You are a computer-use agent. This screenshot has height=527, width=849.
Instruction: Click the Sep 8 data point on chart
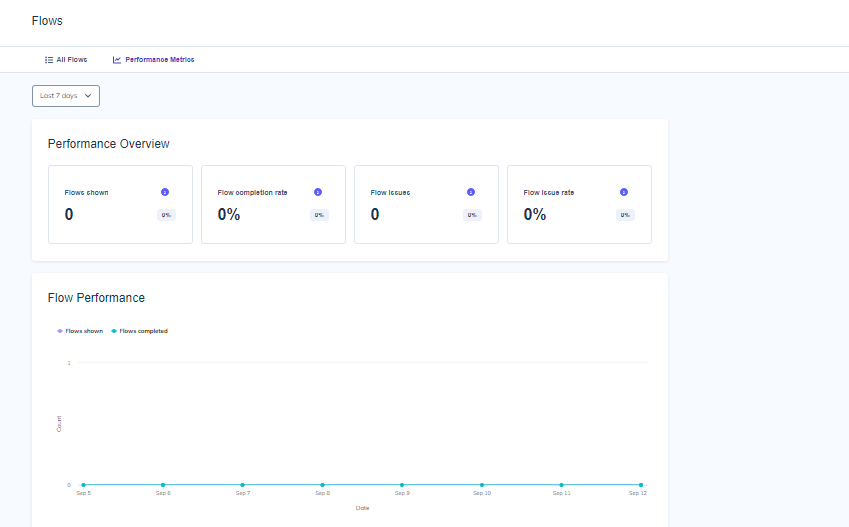coord(322,485)
